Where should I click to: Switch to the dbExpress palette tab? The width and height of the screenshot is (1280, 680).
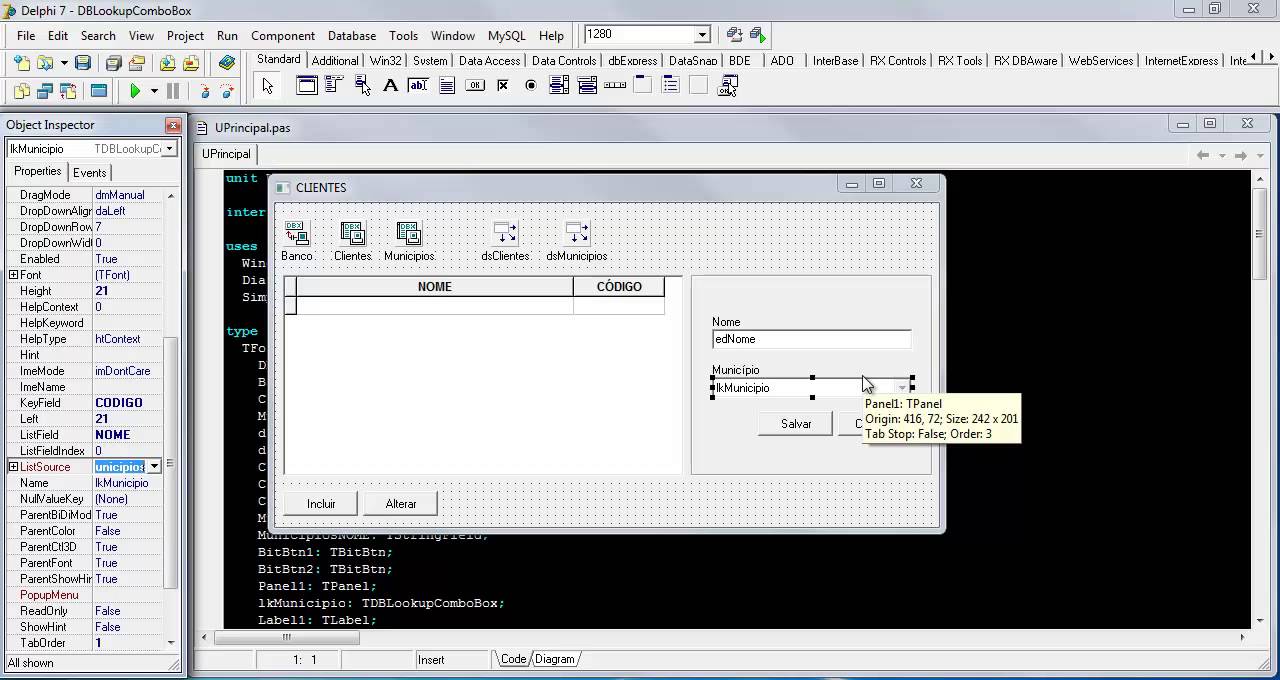pos(632,60)
